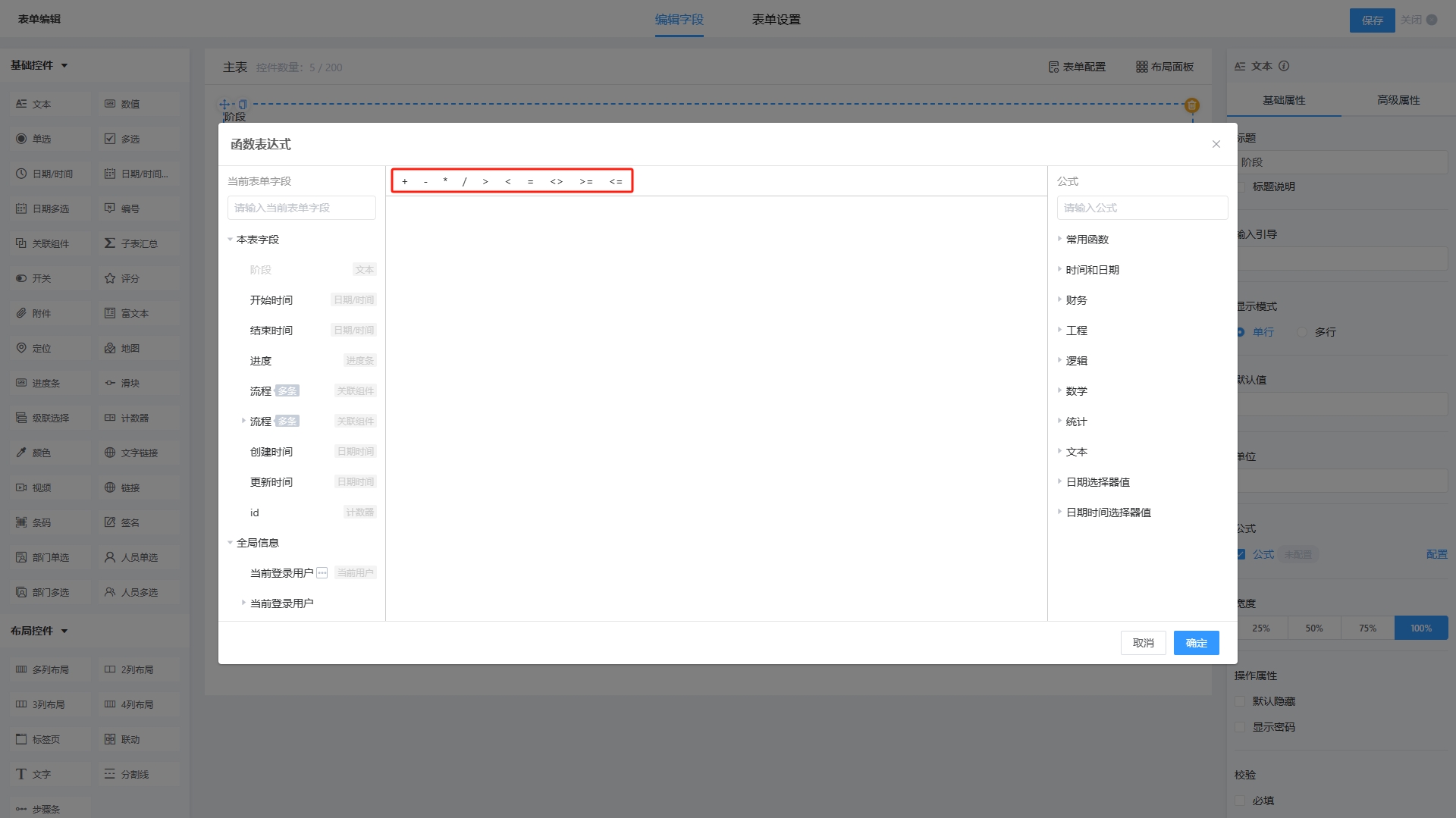Tick the 必填 validation checkbox

1240,801
